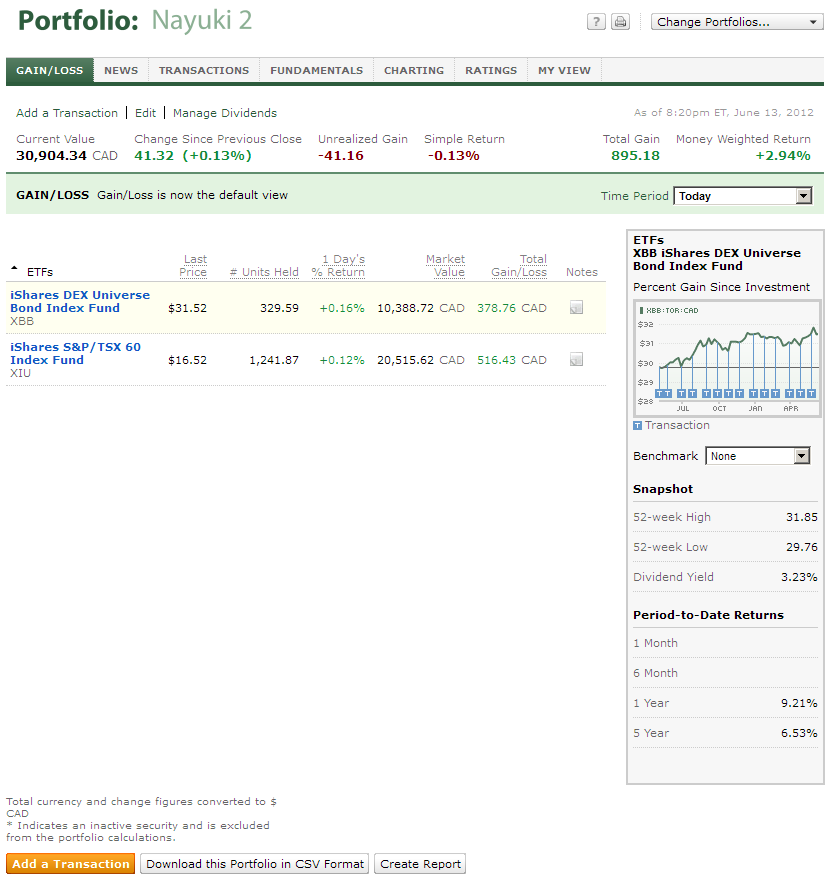
Task: Click the XBB percent gain chart
Action: click(x=727, y=359)
